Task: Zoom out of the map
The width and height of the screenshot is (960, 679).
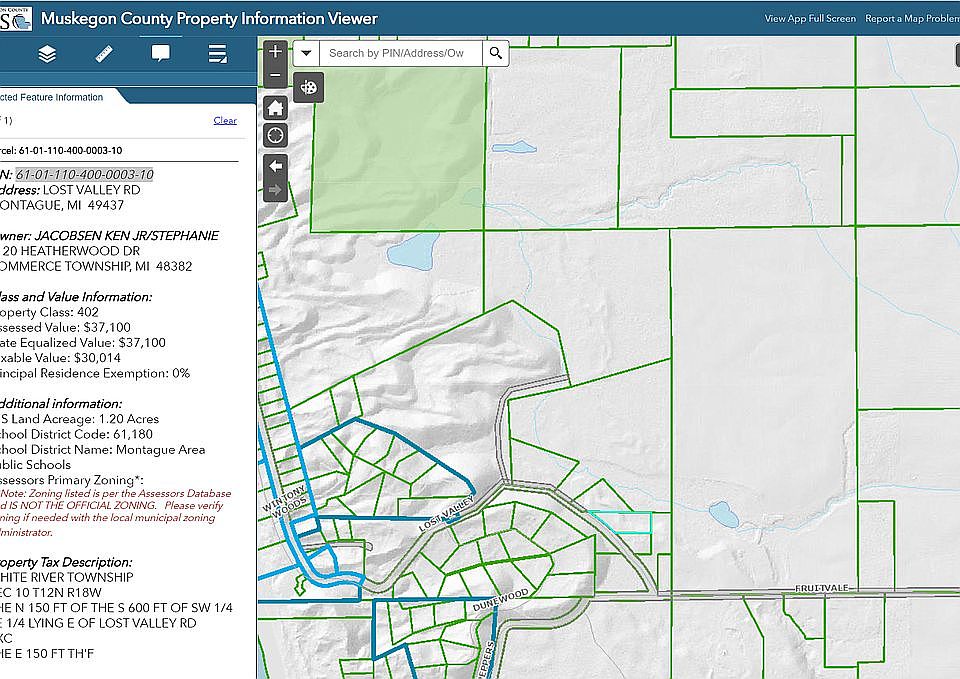Action: point(275,75)
